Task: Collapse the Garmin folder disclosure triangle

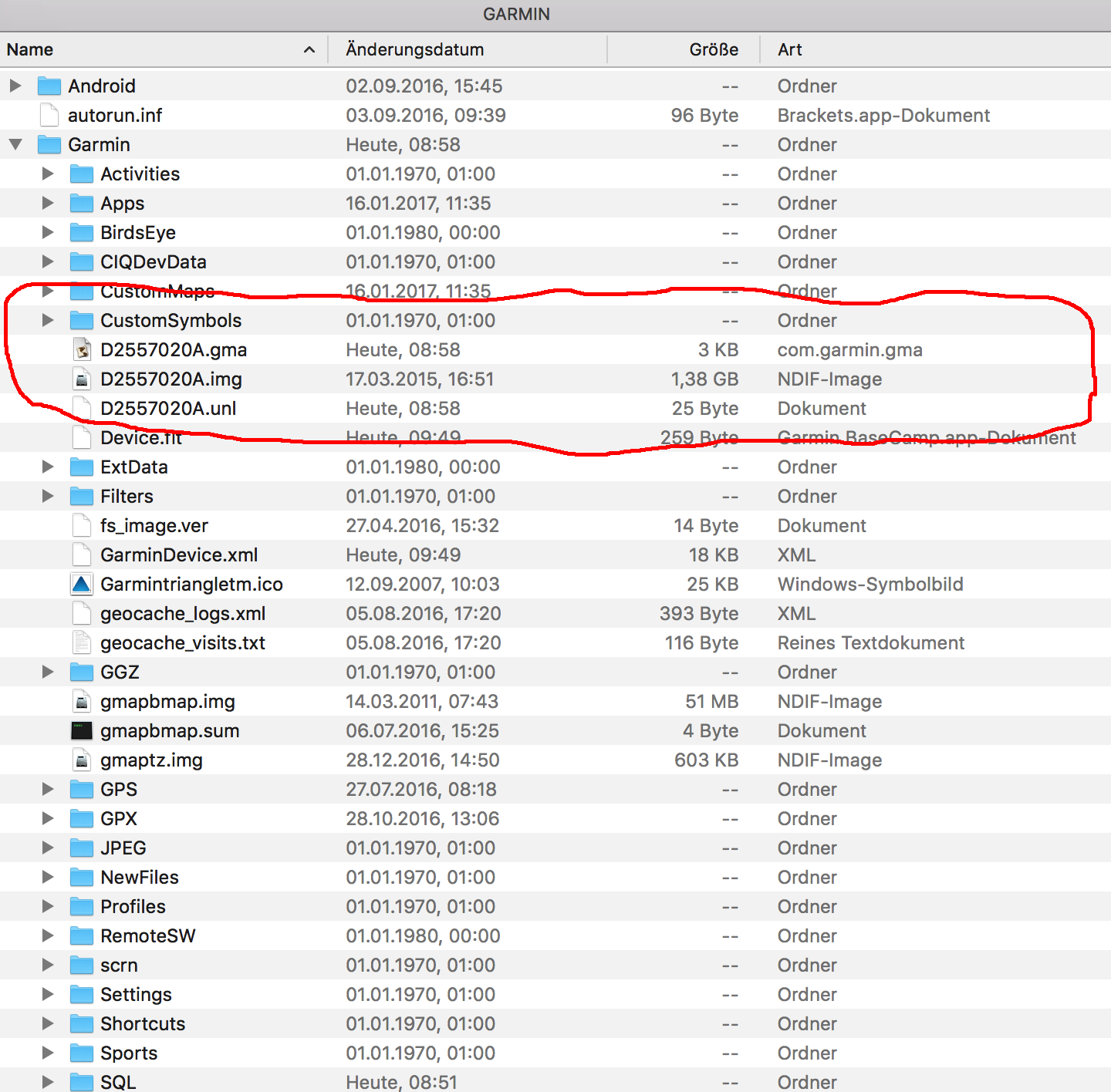Action: (15, 144)
